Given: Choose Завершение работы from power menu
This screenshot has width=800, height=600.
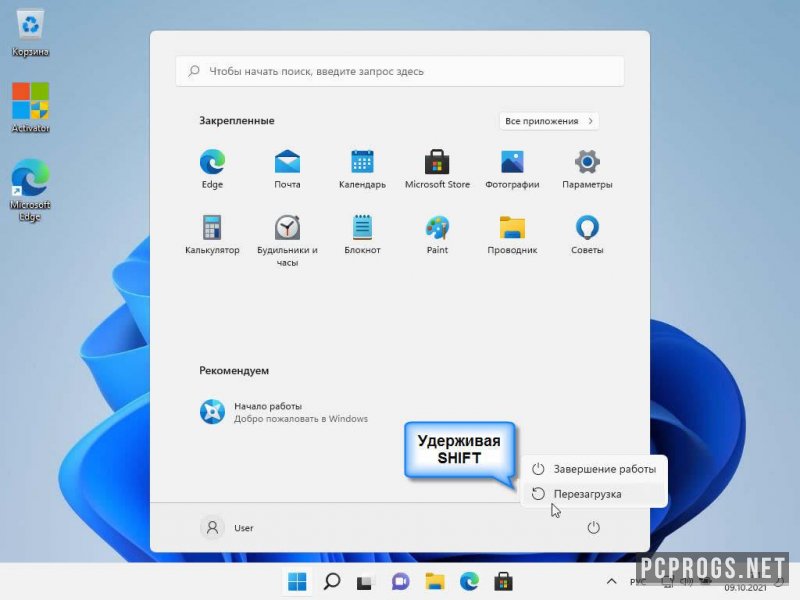Looking at the screenshot, I should [x=594, y=469].
